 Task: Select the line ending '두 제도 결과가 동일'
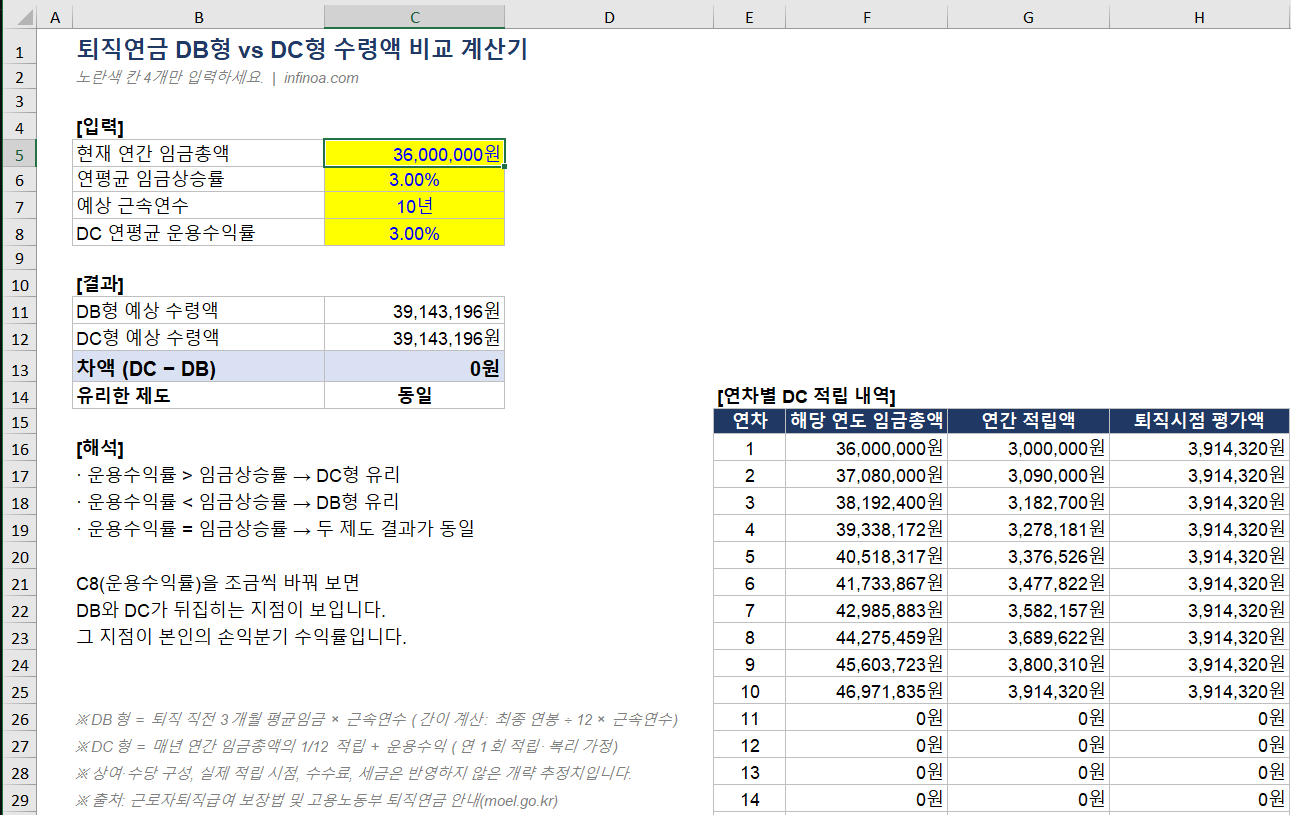[x=275, y=528]
